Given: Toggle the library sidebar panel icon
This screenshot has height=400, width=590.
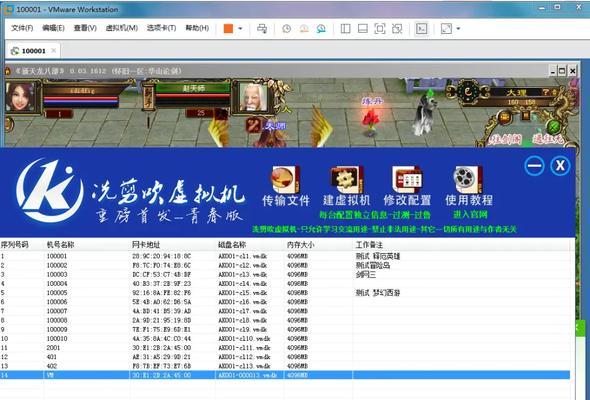Looking at the screenshot, I should [x=345, y=29].
